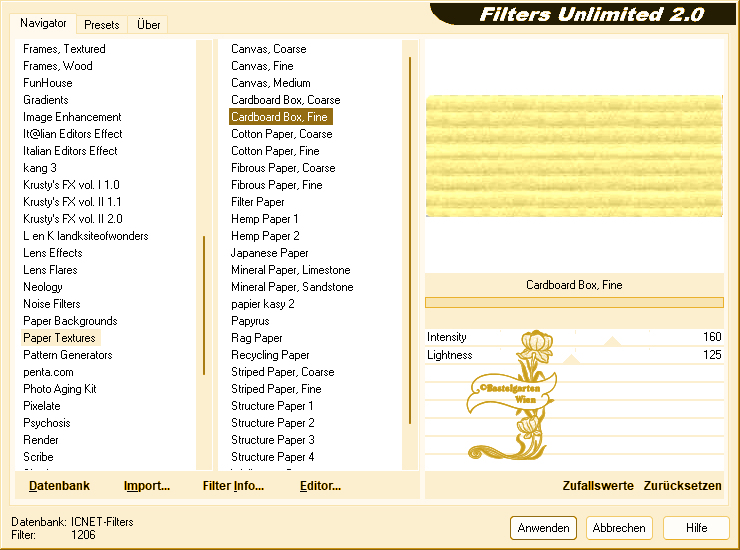This screenshot has height=550, width=740.
Task: Click the filter list scrollbar thumb
Action: point(410,240)
